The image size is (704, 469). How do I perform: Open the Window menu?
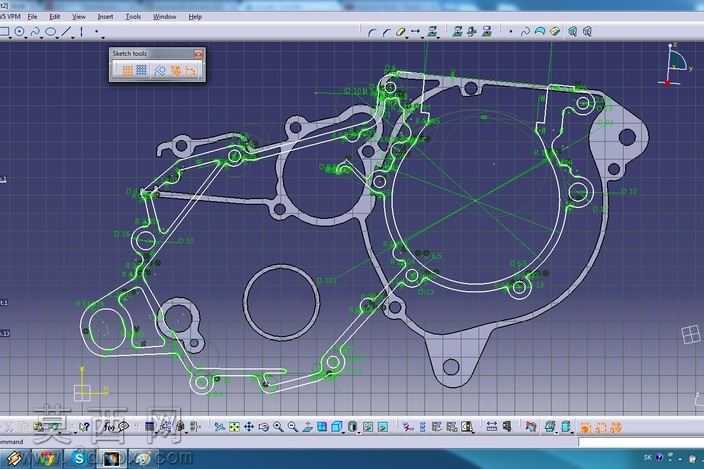tap(164, 17)
